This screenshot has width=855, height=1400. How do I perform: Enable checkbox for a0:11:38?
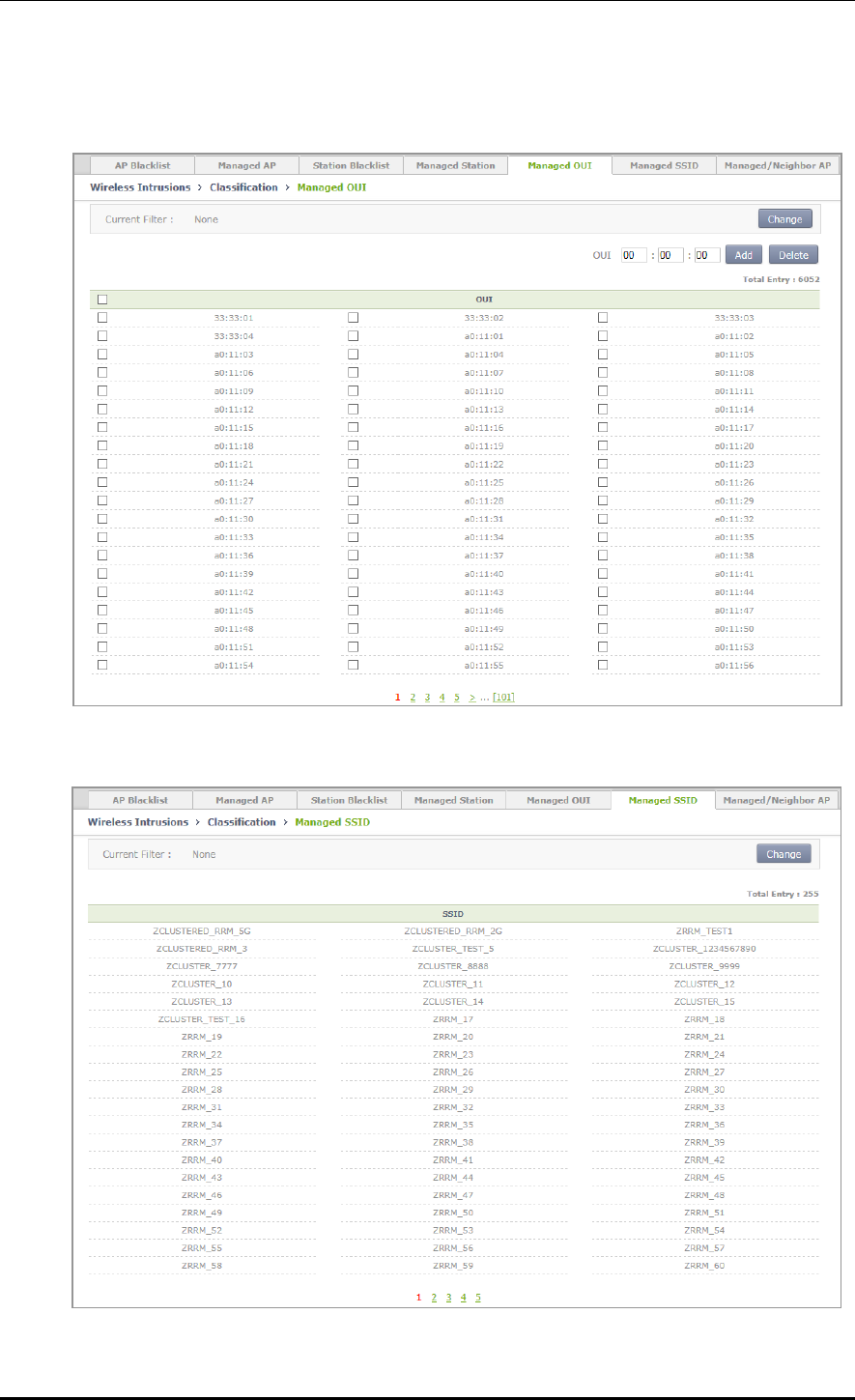603,556
